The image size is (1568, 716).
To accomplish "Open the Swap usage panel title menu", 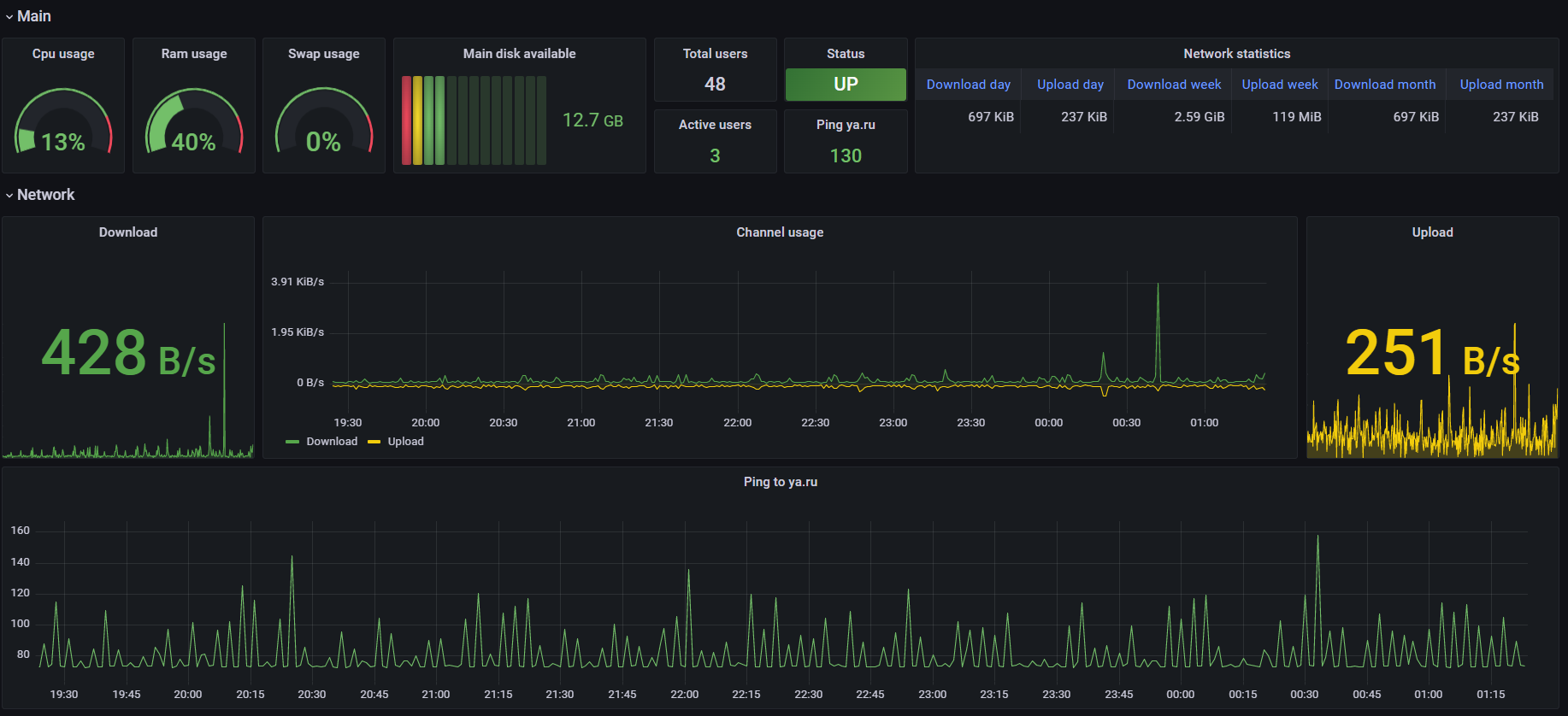I will [x=324, y=54].
